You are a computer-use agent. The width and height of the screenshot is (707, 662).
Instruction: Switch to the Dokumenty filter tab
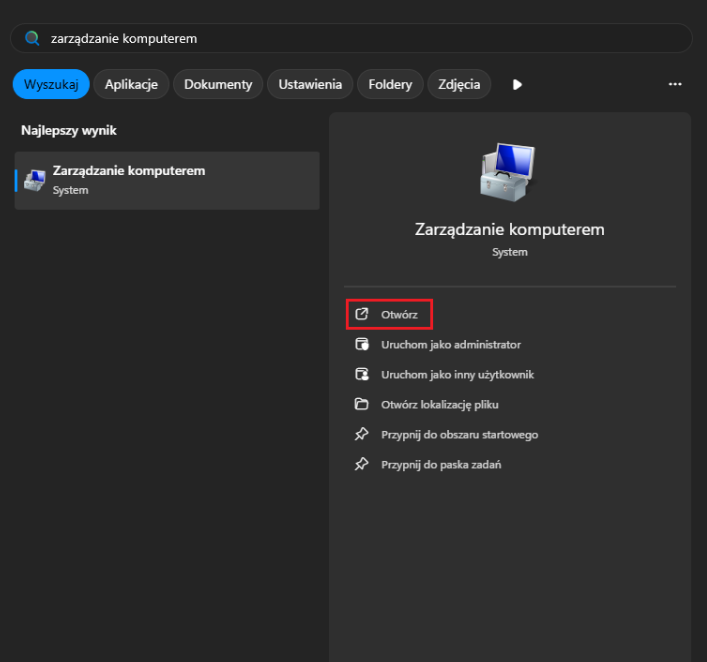[x=218, y=84]
